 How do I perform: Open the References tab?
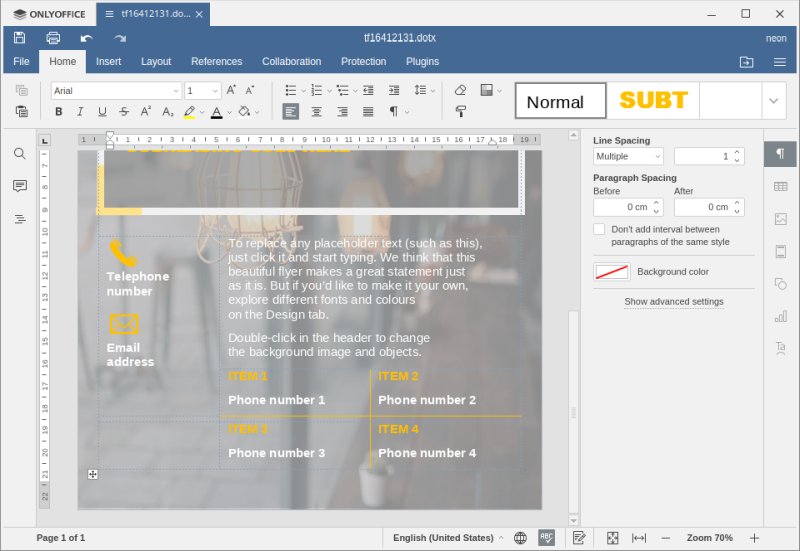216,61
